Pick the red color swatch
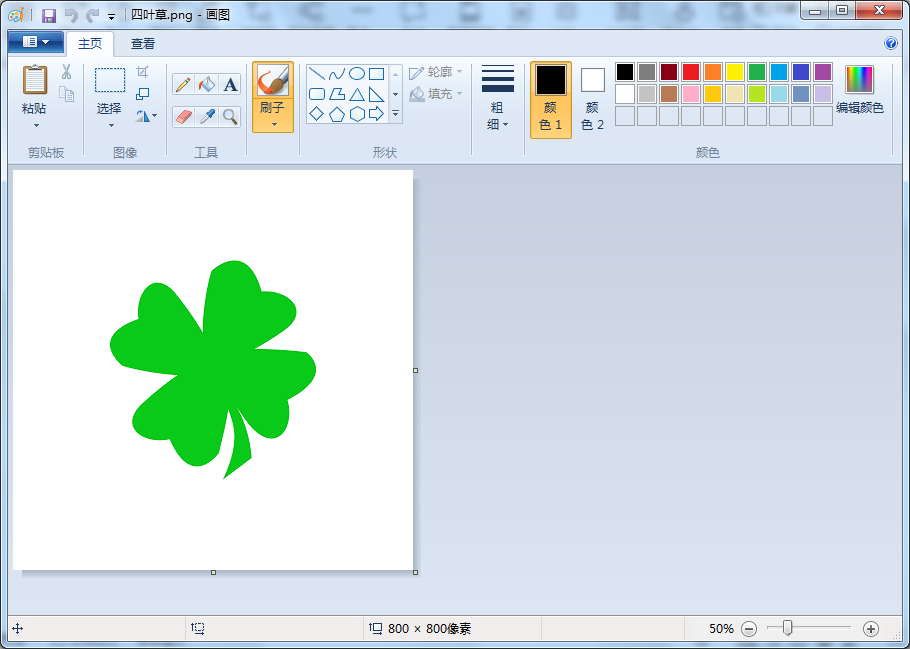 point(691,72)
